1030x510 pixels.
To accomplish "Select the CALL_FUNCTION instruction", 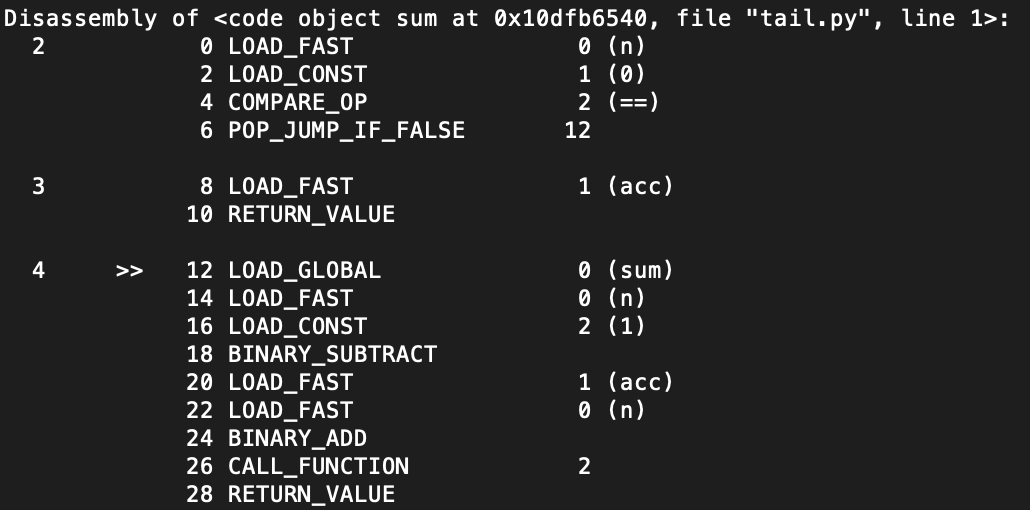I will point(319,466).
